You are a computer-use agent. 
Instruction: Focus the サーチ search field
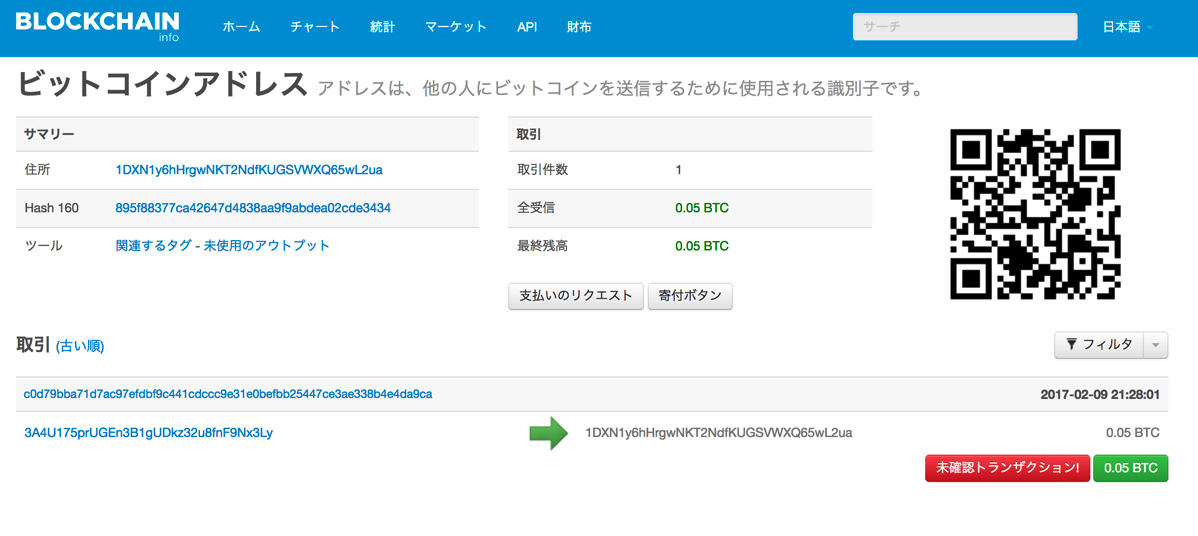[964, 27]
